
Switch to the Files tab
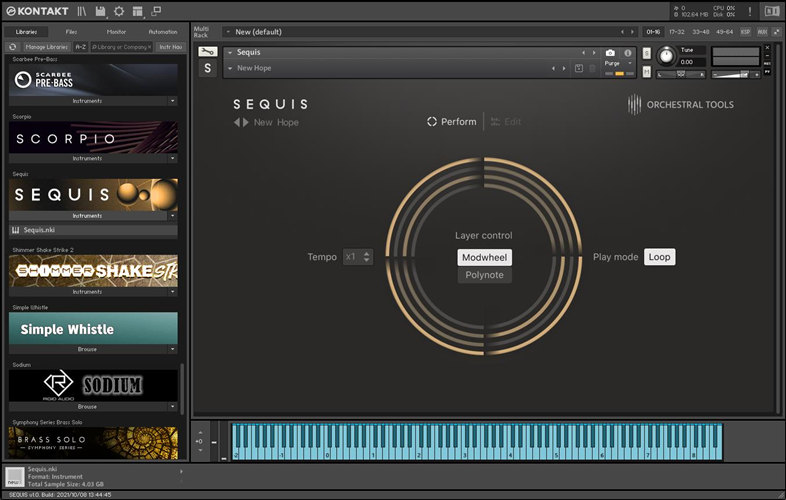(x=71, y=32)
